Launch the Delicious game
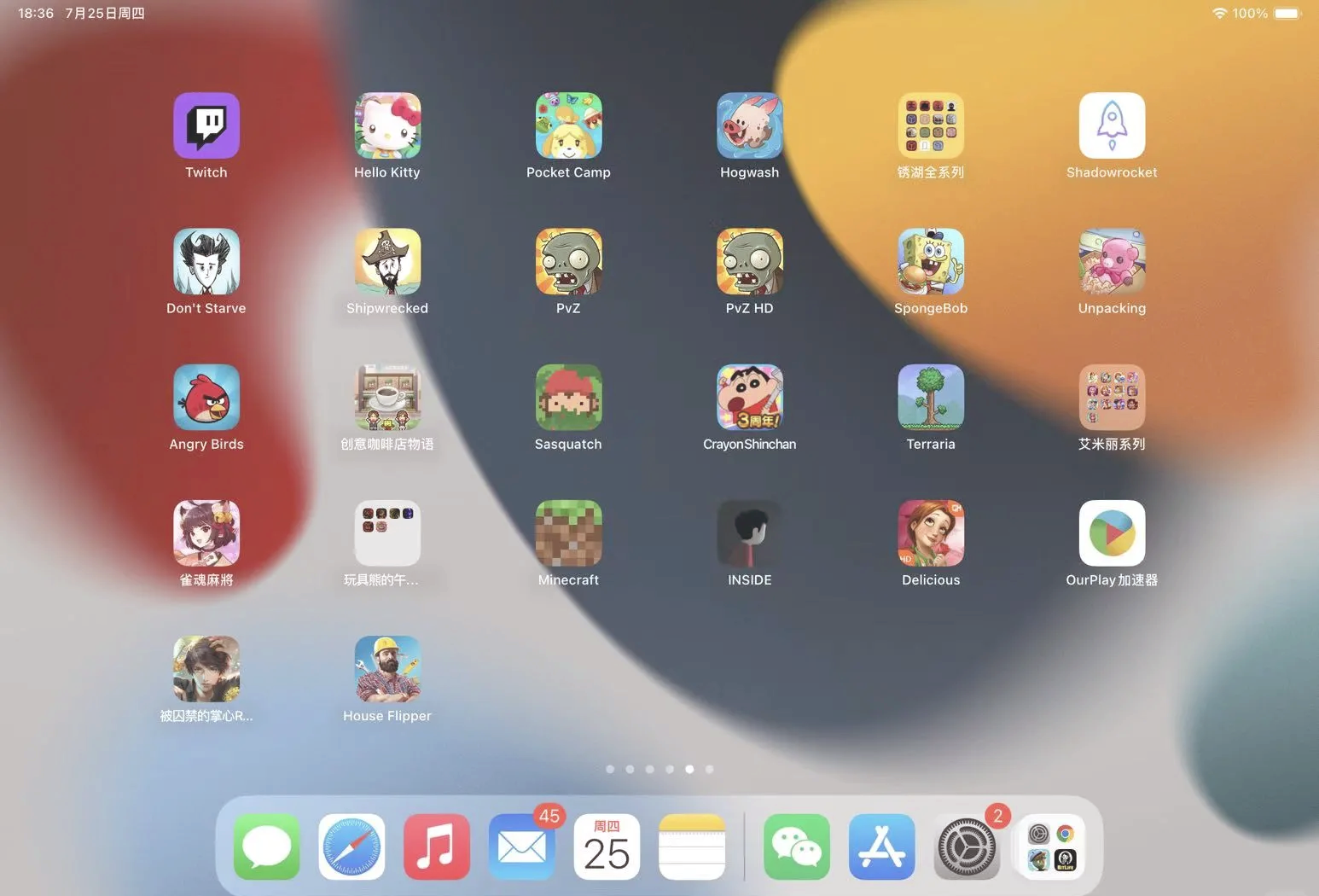The height and width of the screenshot is (896, 1319). pyautogui.click(x=931, y=532)
